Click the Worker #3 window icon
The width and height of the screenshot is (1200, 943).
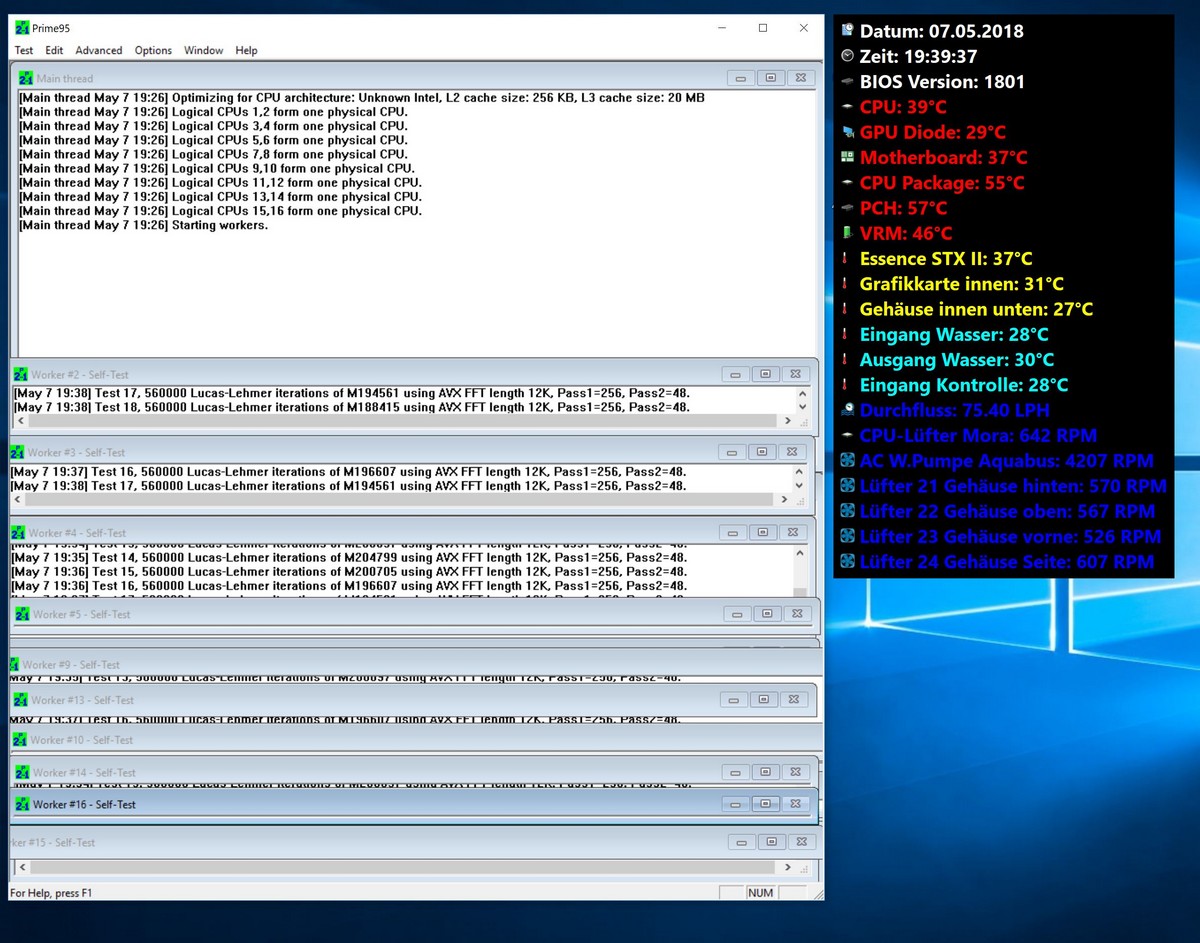coord(18,452)
